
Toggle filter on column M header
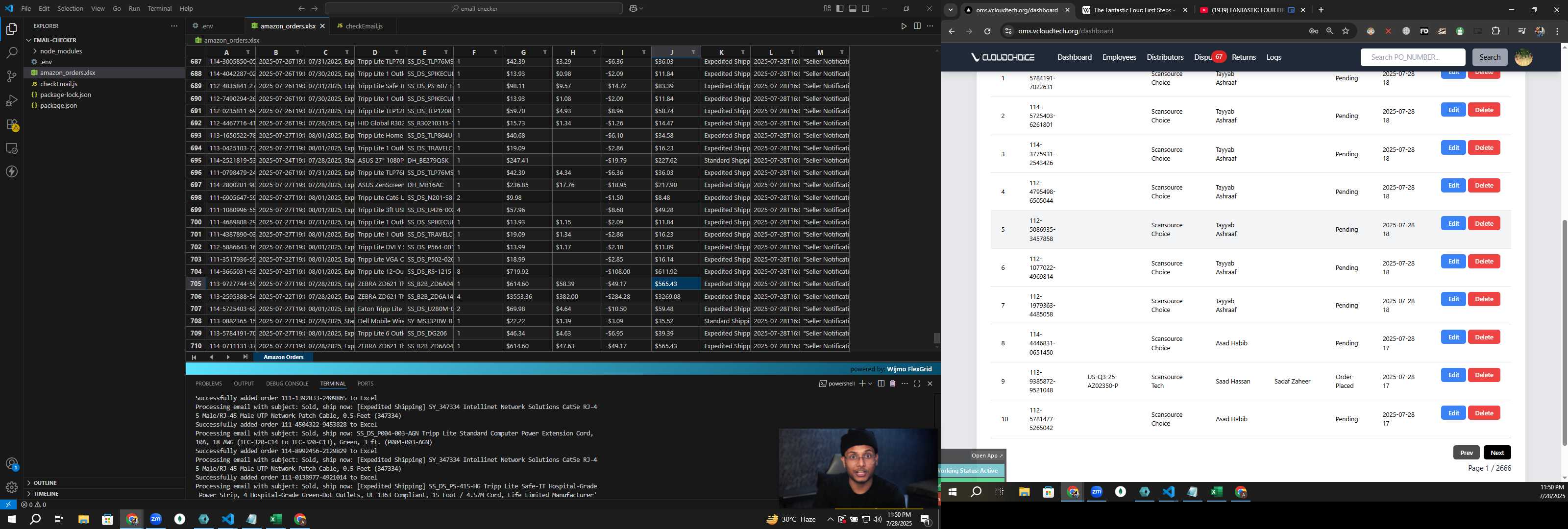pyautogui.click(x=841, y=52)
